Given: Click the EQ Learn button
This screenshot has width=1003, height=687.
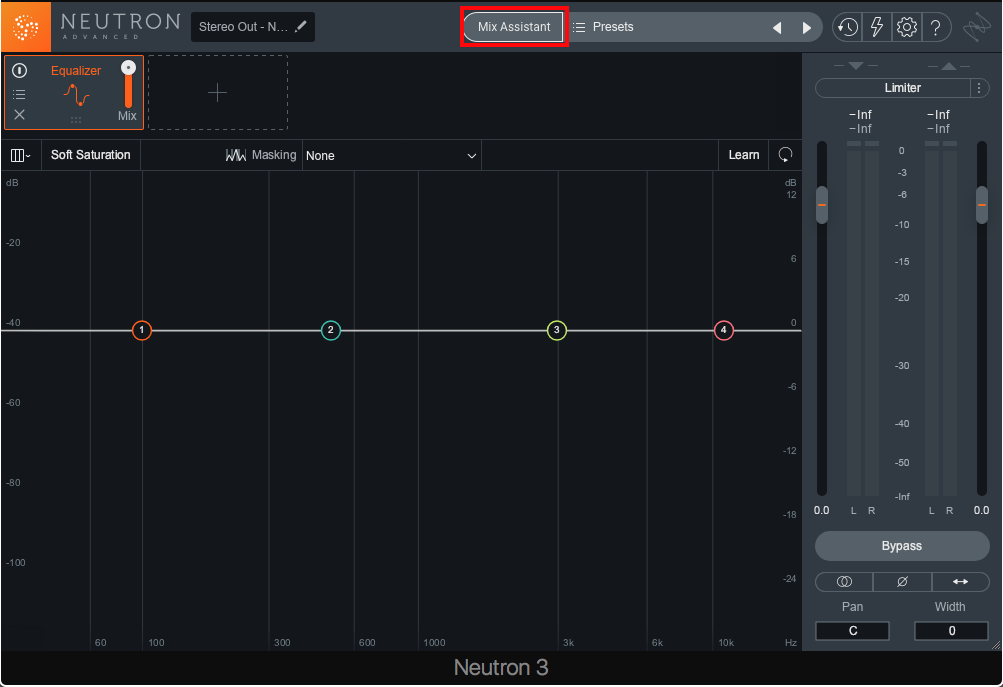Looking at the screenshot, I should (743, 155).
